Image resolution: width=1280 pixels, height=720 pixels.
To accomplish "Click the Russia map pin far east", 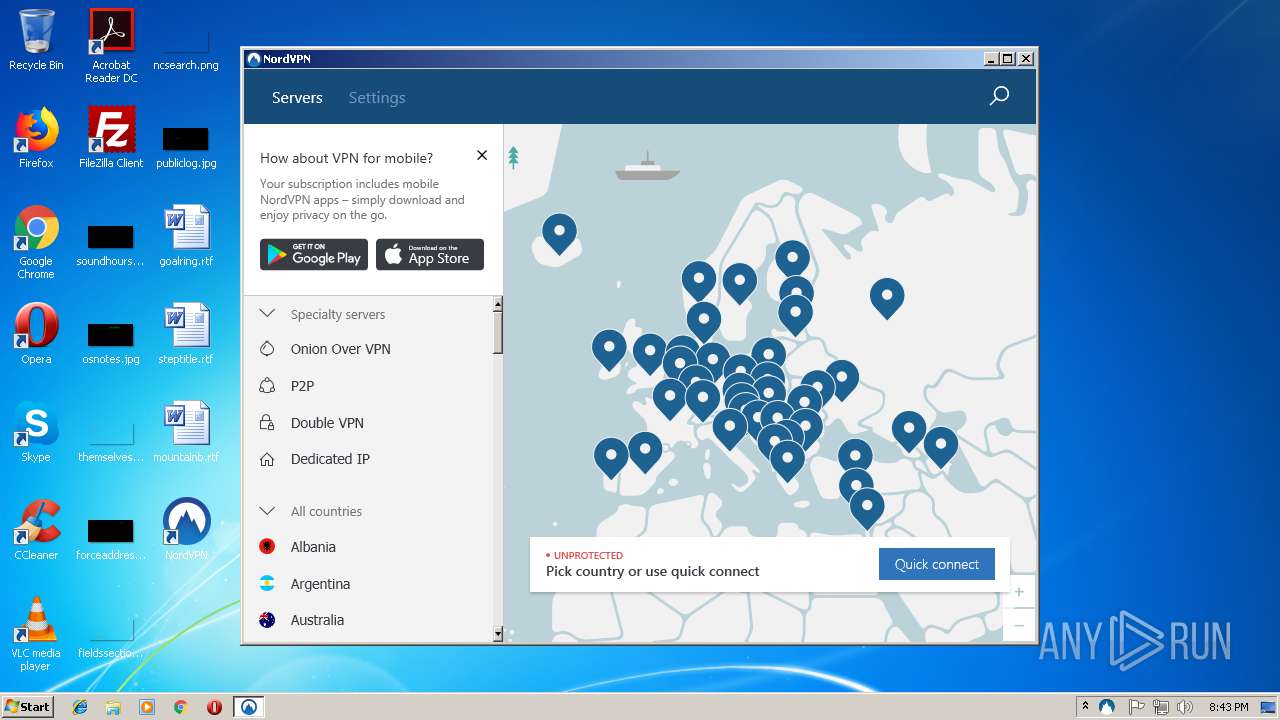I will click(x=887, y=298).
